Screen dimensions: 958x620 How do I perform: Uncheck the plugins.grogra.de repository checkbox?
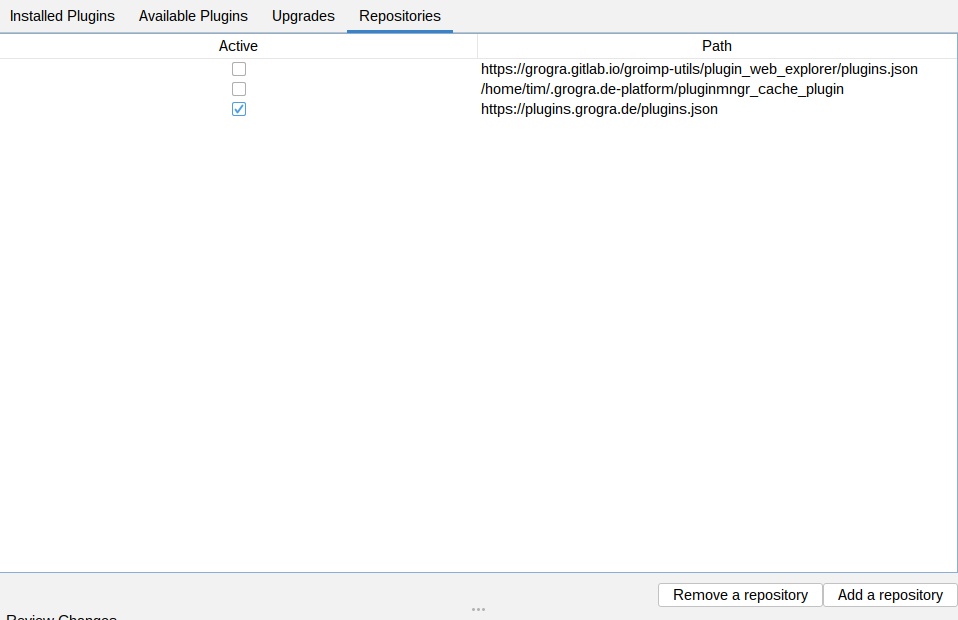coord(239,109)
